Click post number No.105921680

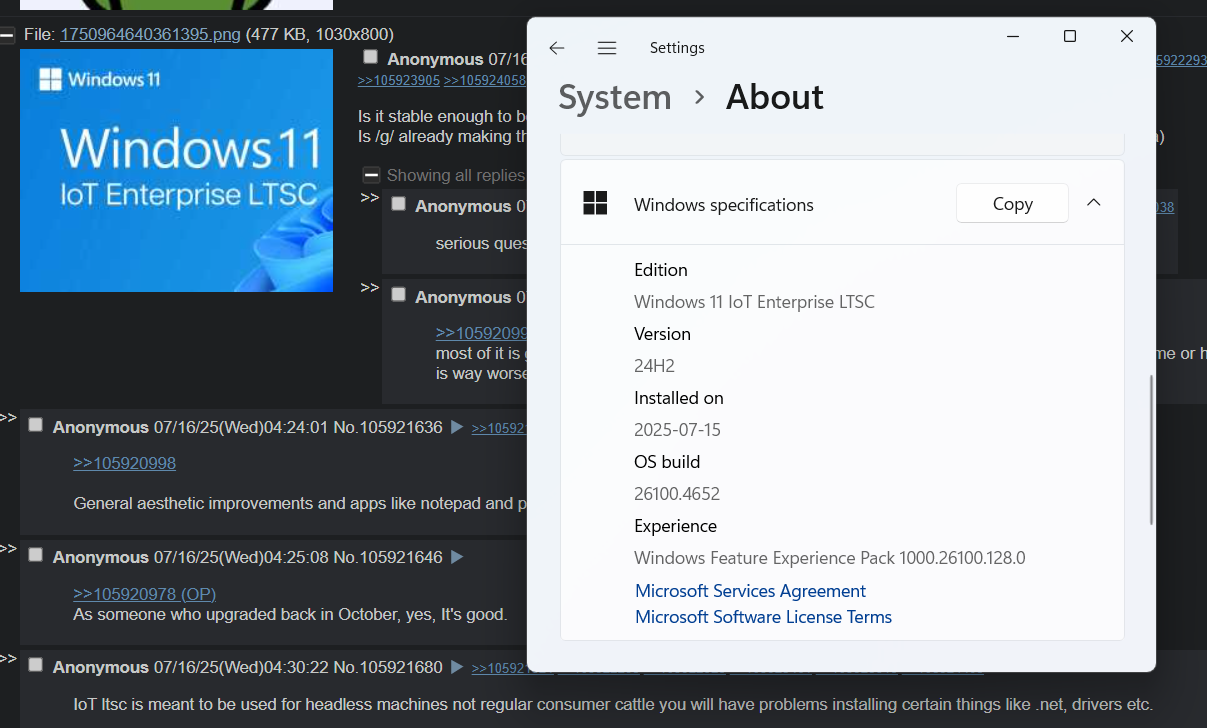[x=388, y=667]
